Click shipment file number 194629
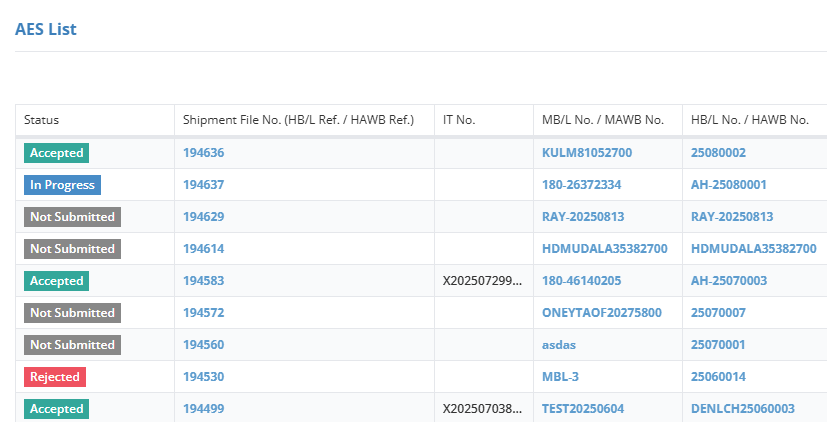This screenshot has height=422, width=827. coord(203,217)
